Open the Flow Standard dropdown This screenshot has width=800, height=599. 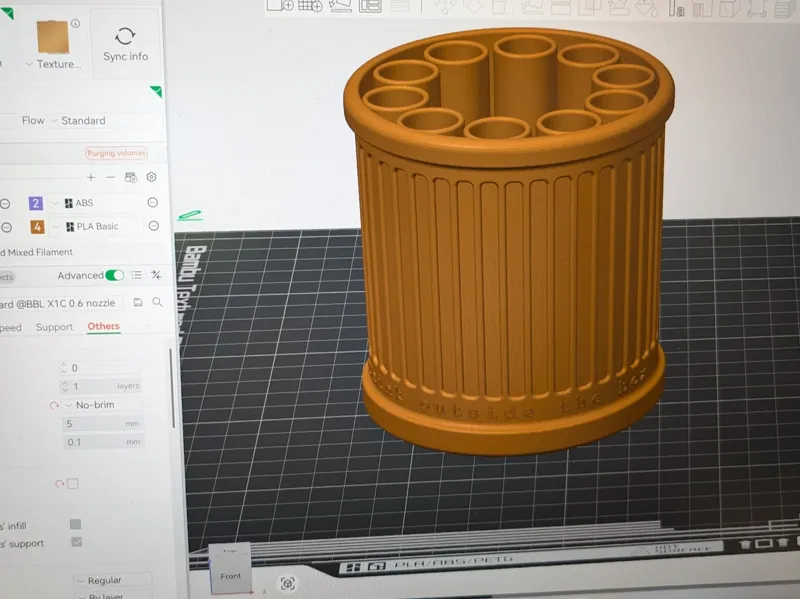[x=78, y=120]
